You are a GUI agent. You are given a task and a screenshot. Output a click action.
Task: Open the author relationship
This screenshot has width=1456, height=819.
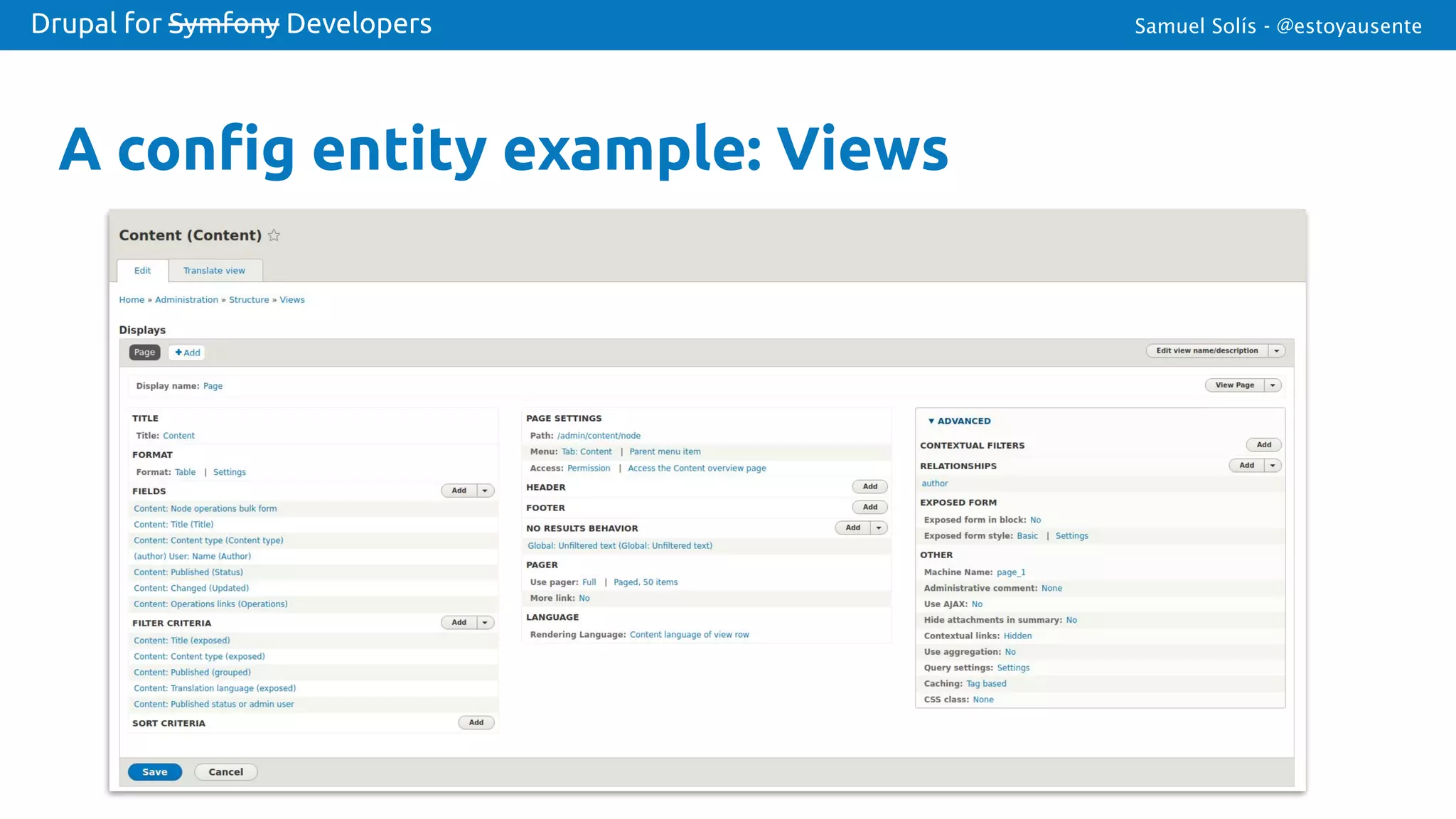[x=935, y=483]
